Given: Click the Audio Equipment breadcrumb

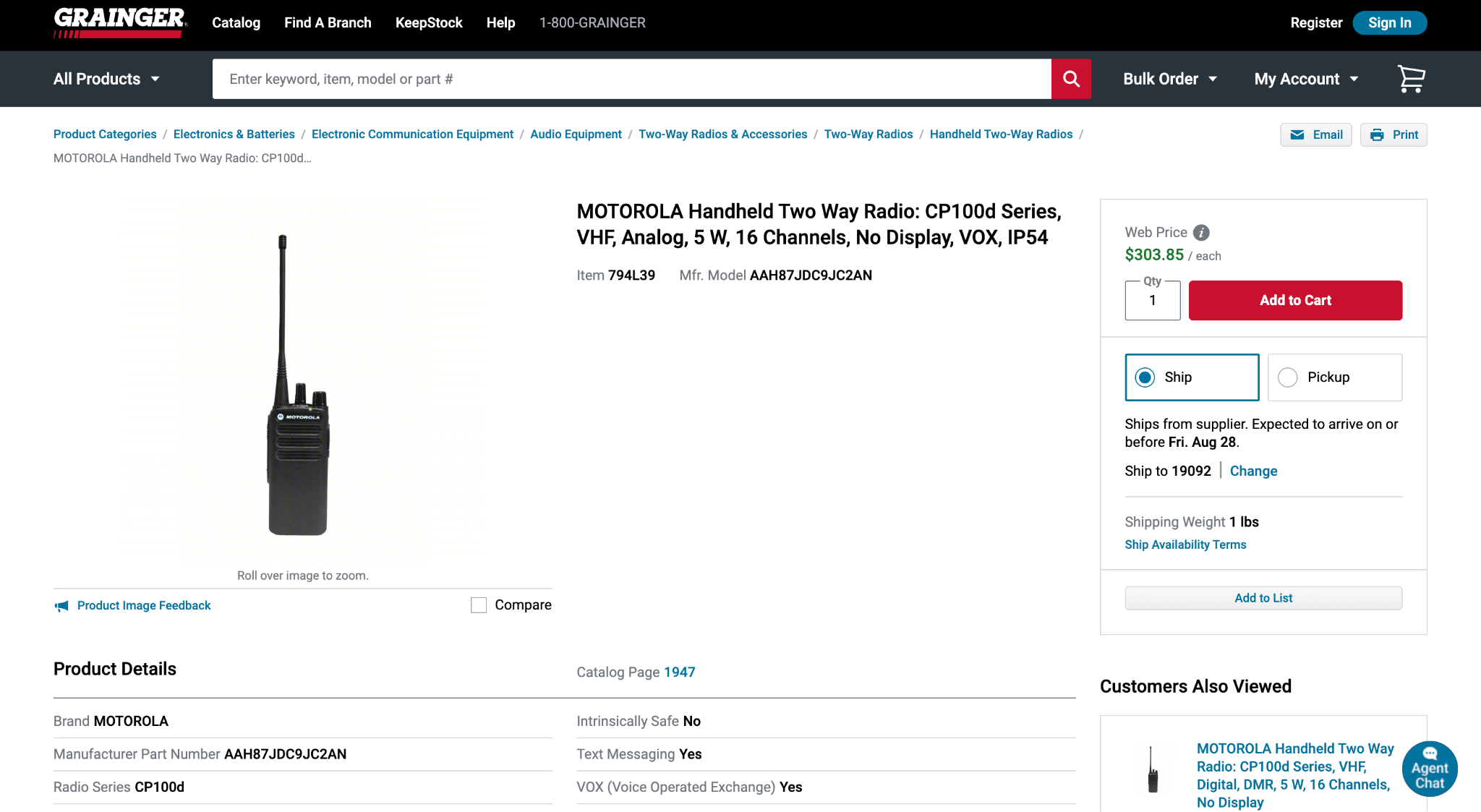Looking at the screenshot, I should coord(576,134).
